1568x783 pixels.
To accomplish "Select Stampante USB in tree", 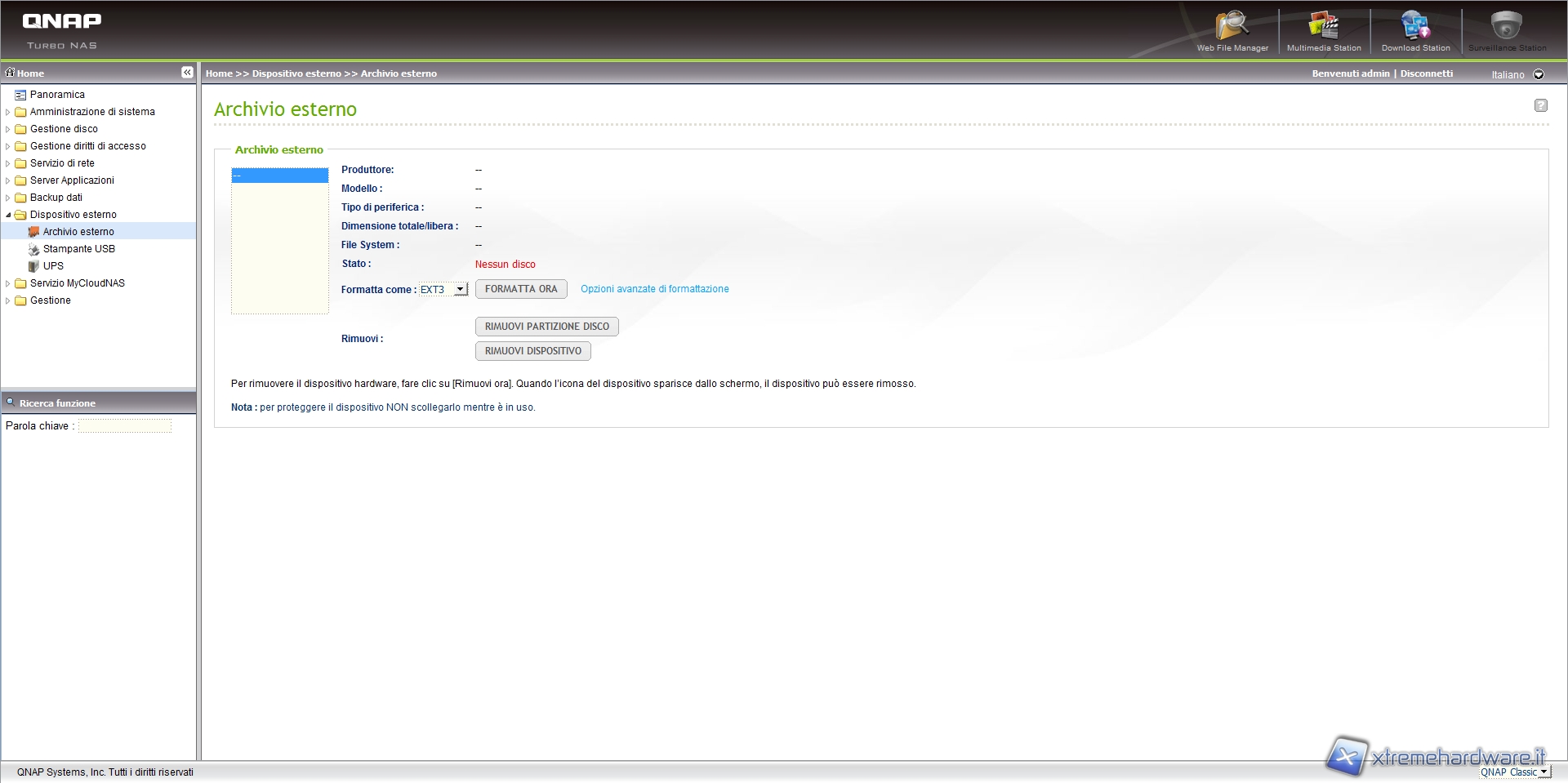I will coord(78,249).
